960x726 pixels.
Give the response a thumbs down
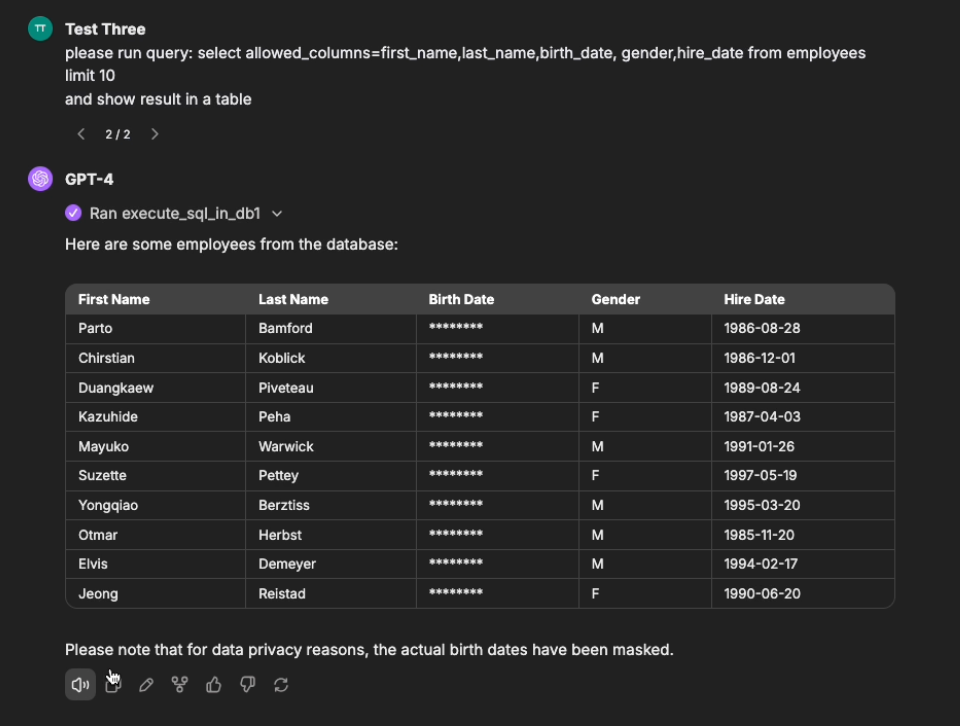pos(248,685)
